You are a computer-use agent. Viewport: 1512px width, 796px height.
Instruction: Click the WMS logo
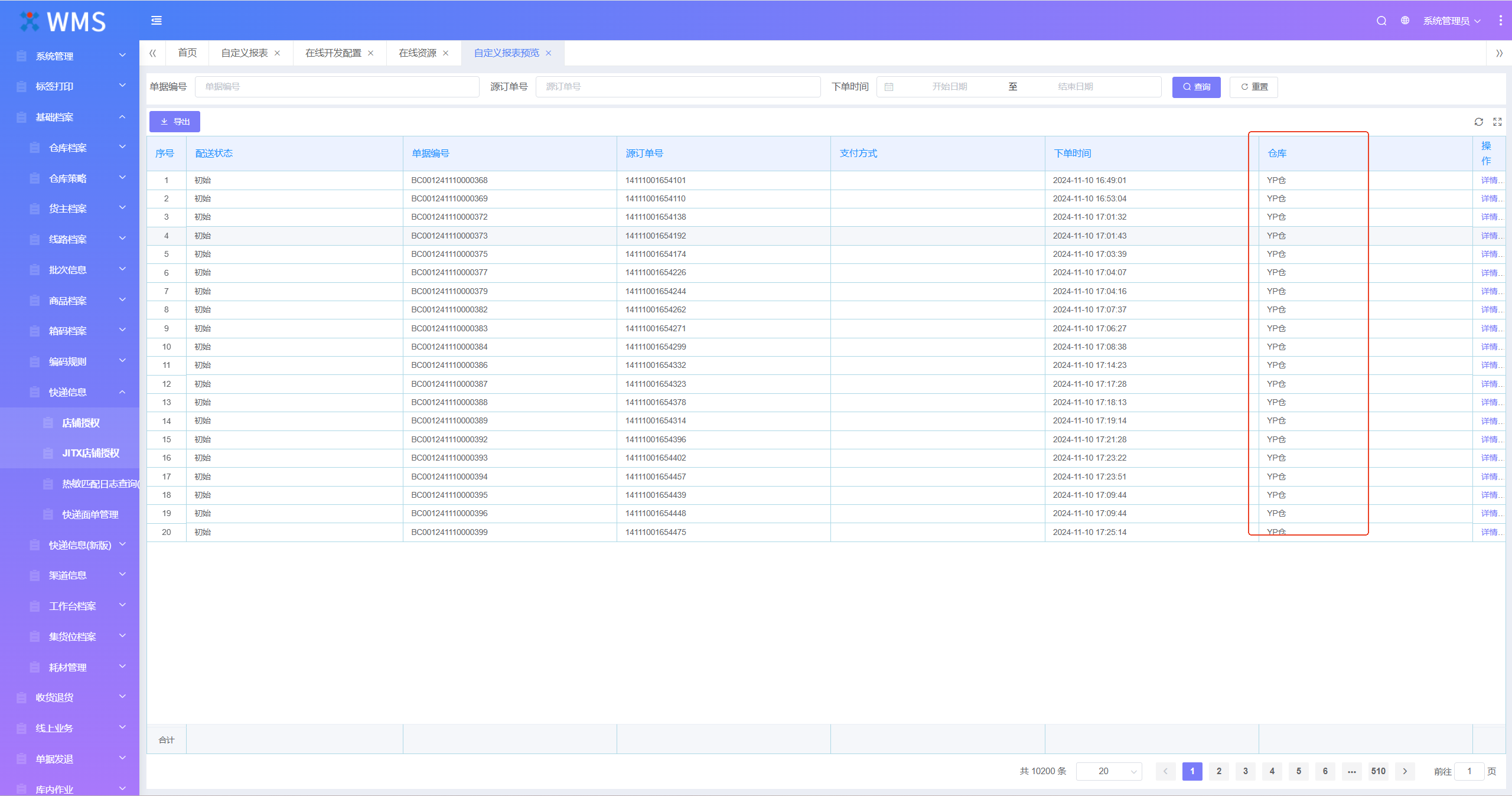(63, 22)
